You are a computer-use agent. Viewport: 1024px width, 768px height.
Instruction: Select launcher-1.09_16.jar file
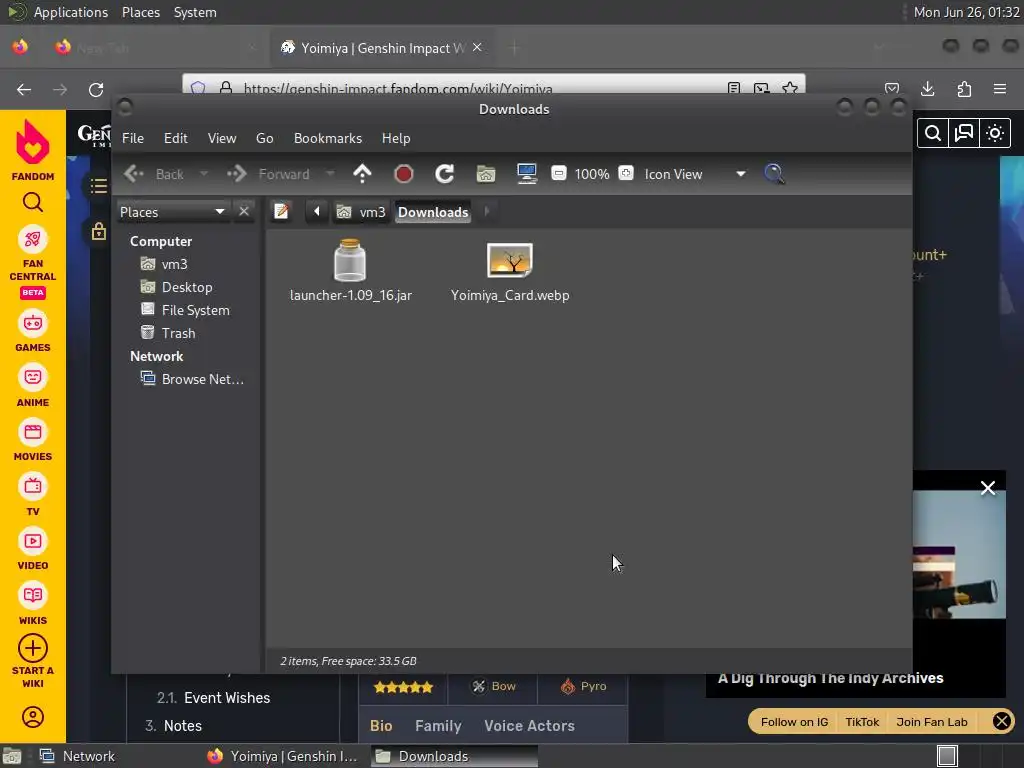coord(351,270)
